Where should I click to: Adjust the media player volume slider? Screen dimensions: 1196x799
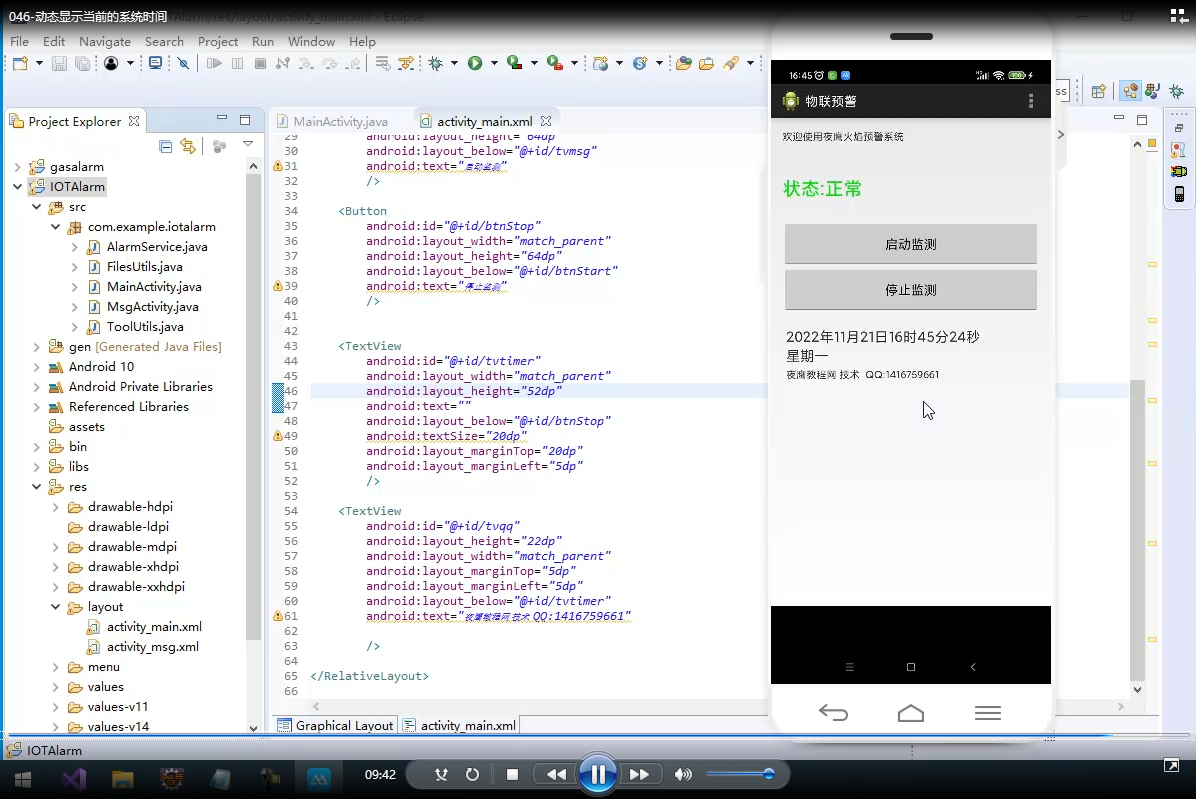click(768, 774)
